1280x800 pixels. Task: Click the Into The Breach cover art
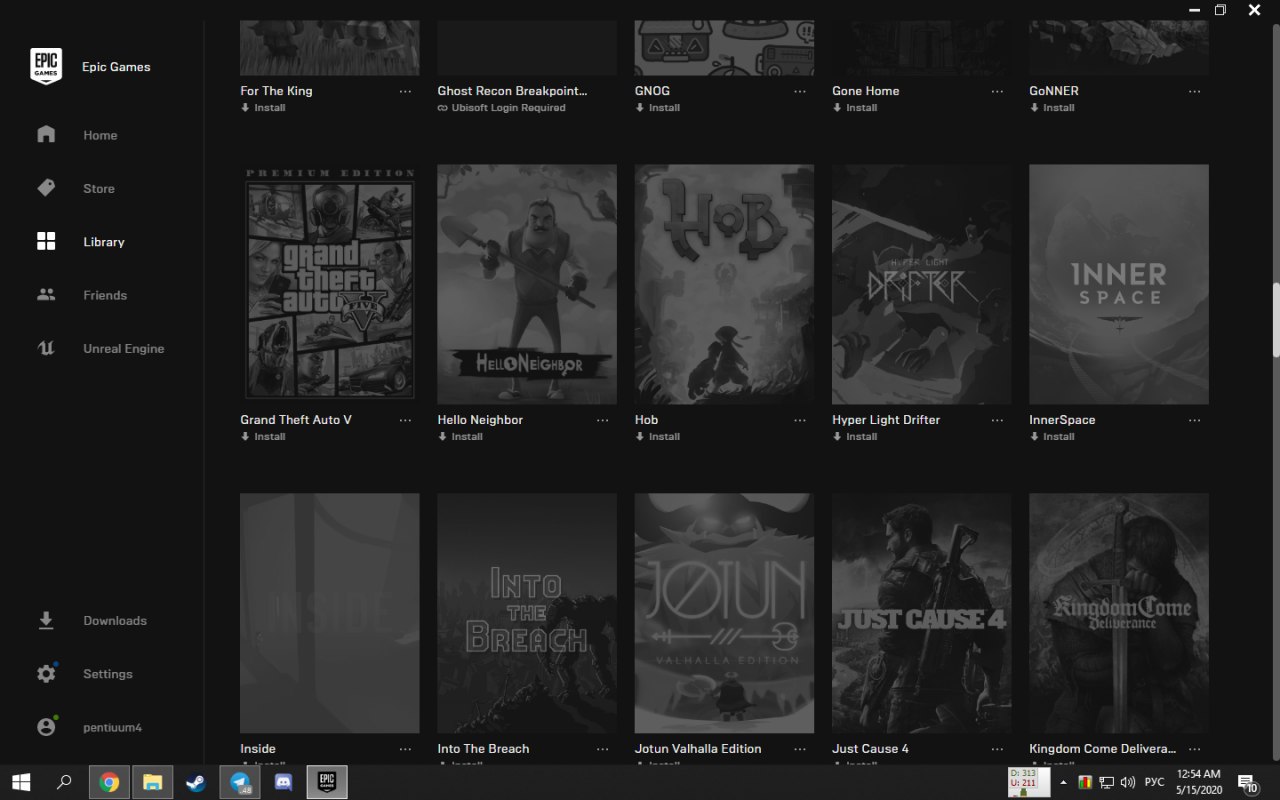pyautogui.click(x=527, y=613)
